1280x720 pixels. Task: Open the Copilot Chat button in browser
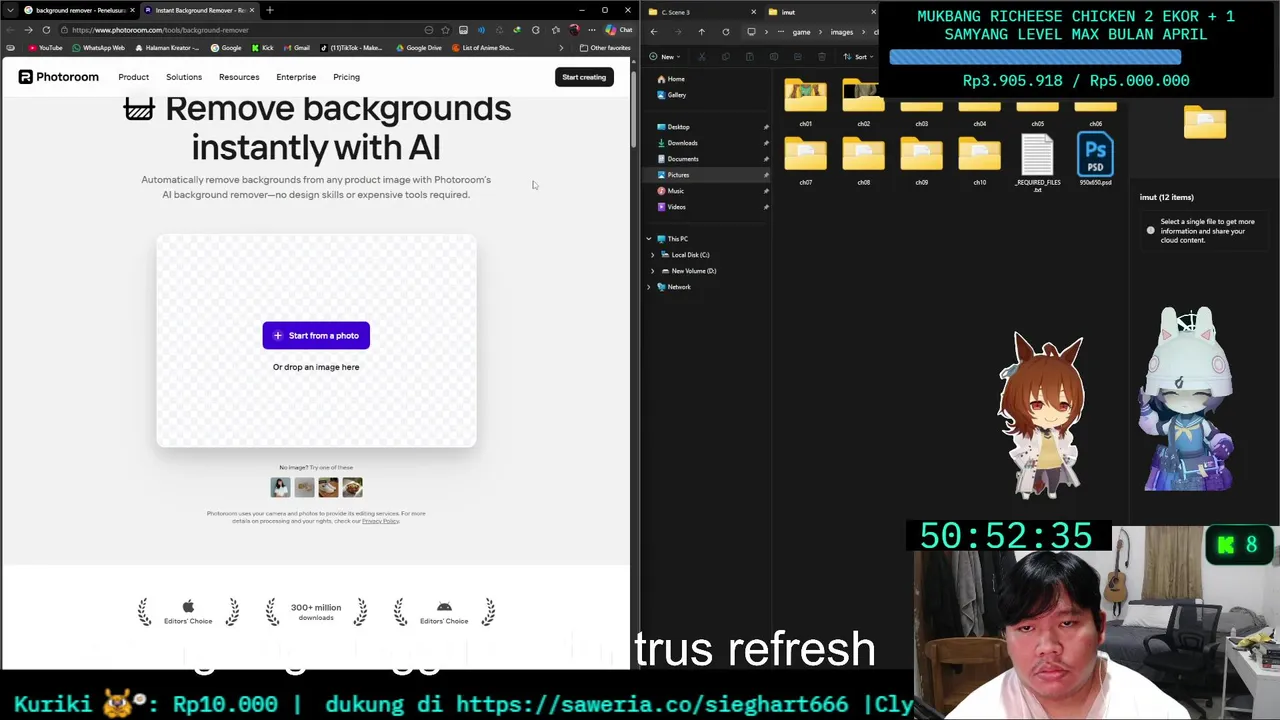tap(618, 30)
